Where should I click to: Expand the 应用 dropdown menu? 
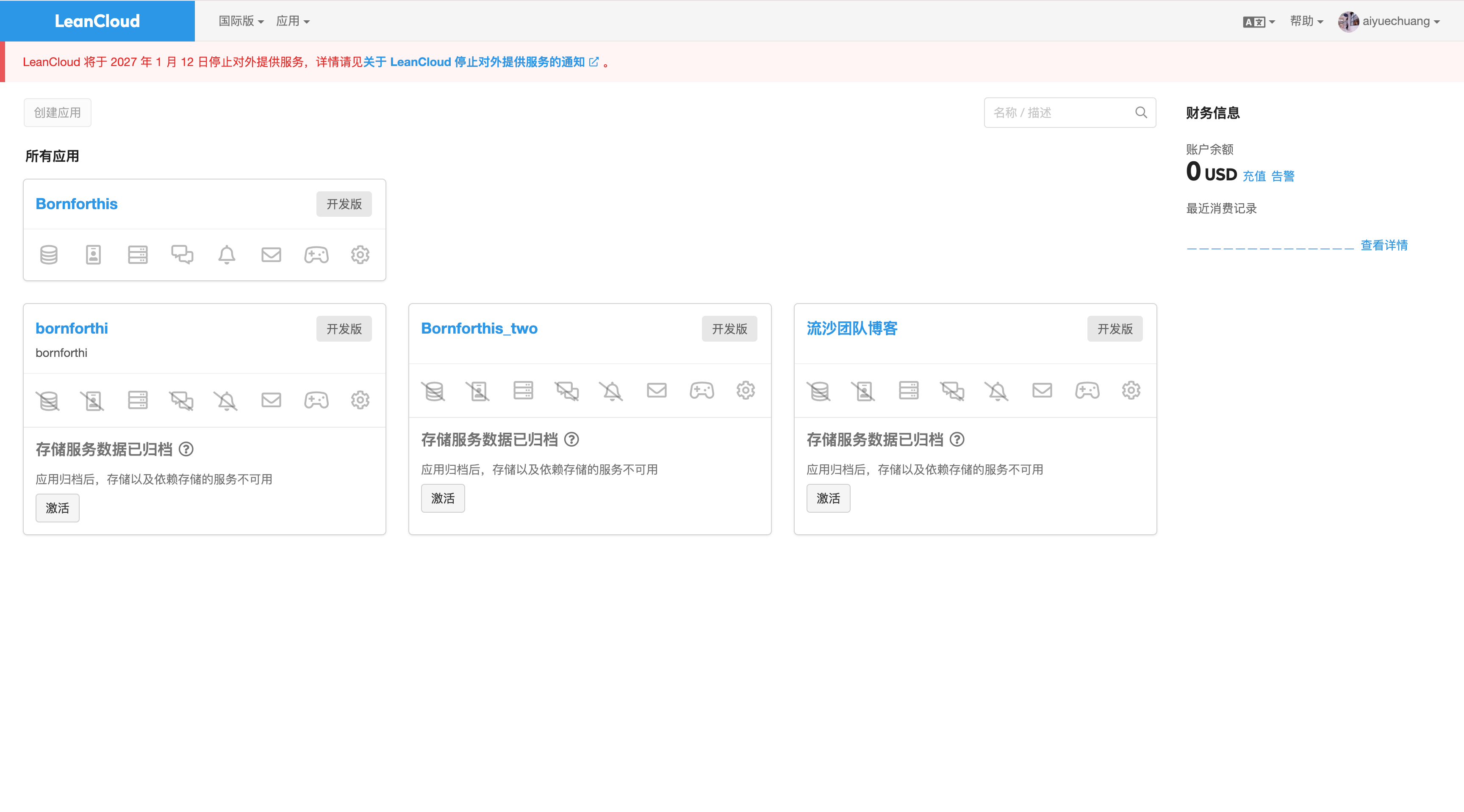coord(293,21)
